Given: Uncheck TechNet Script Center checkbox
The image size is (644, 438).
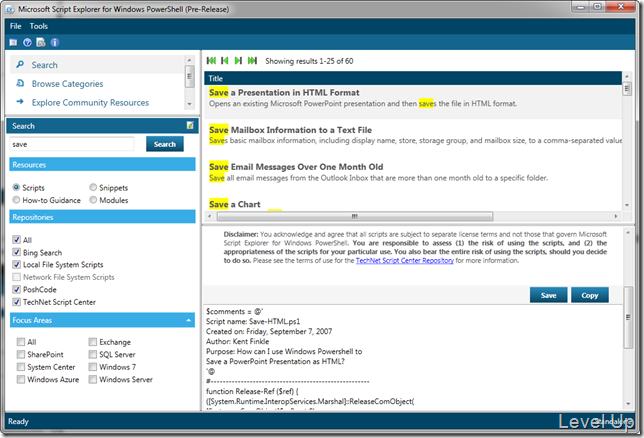Looking at the screenshot, I should (x=16, y=302).
